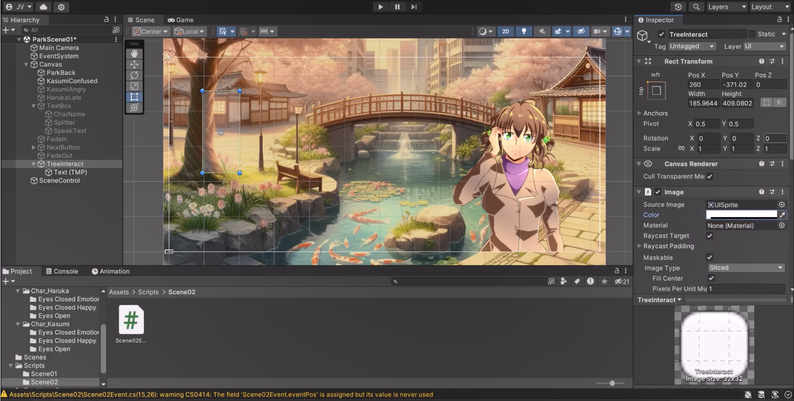The width and height of the screenshot is (794, 401).
Task: Expand the Anchors section
Action: click(x=640, y=113)
